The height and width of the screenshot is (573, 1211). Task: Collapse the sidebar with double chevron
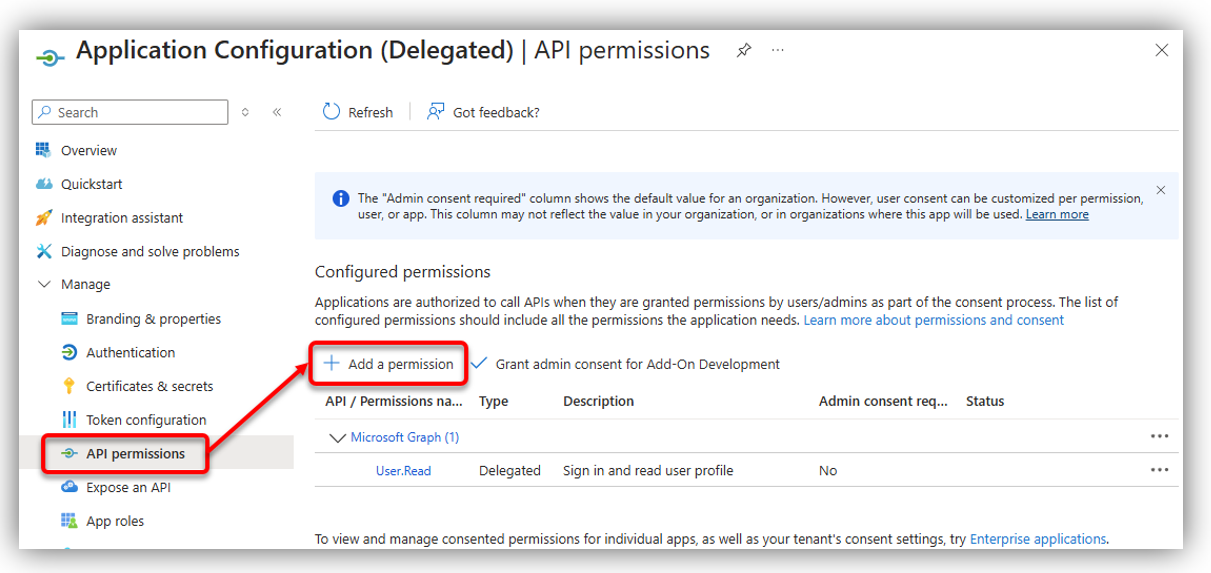[277, 112]
